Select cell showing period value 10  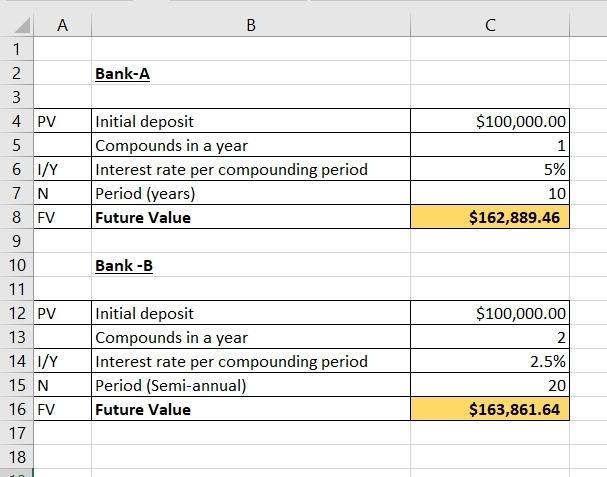click(490, 193)
